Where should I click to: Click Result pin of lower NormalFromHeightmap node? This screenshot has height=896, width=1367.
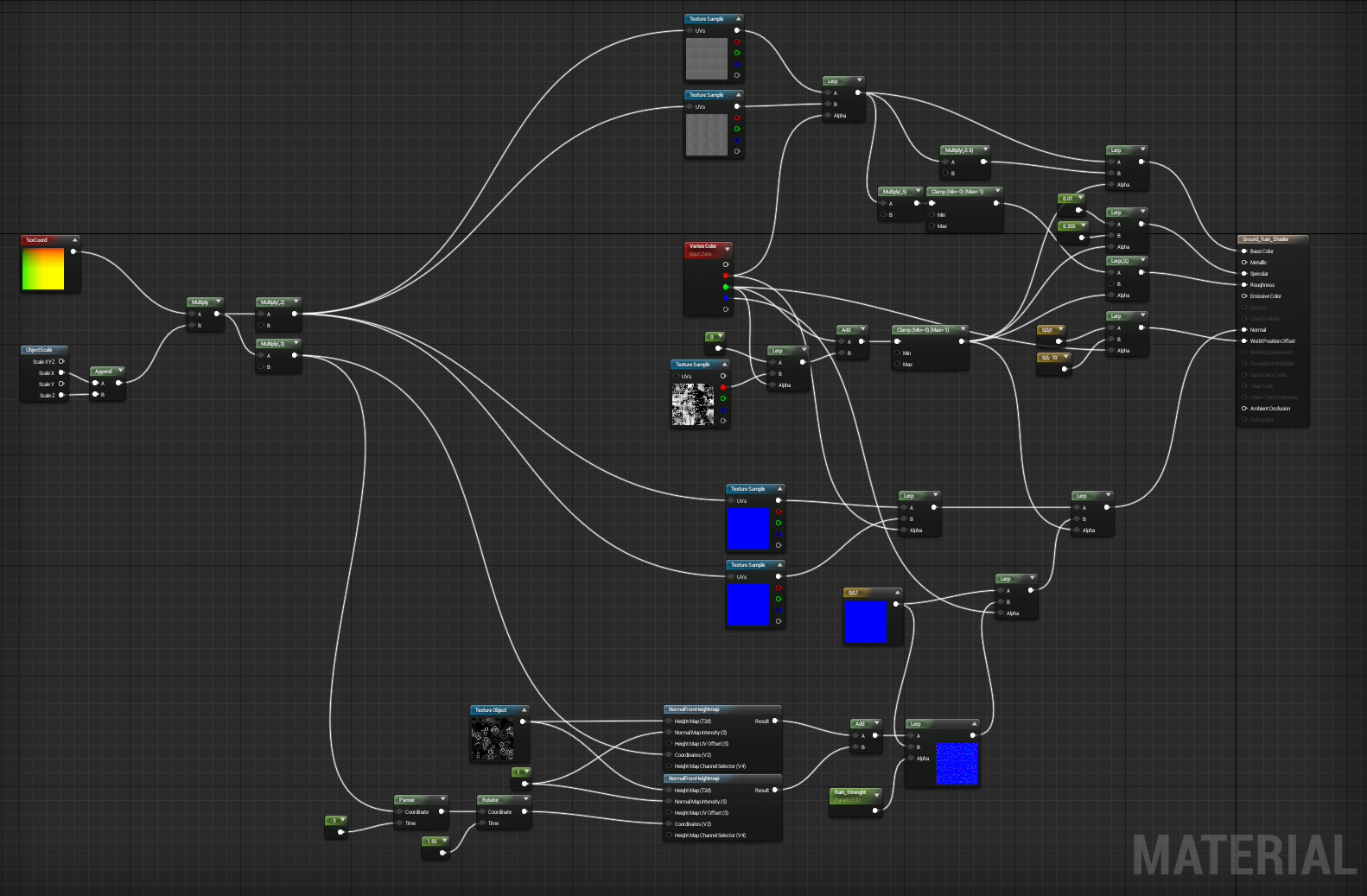coord(775,790)
